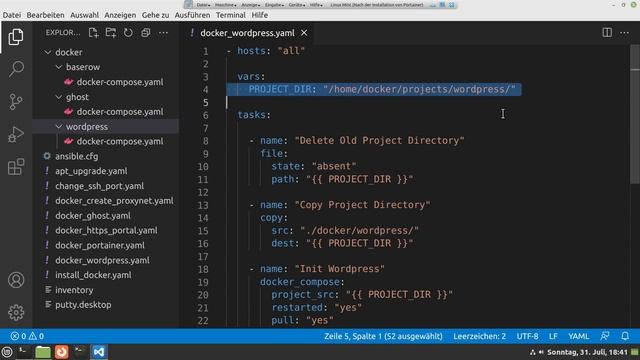Open the Auswahl menu

pos(84,15)
